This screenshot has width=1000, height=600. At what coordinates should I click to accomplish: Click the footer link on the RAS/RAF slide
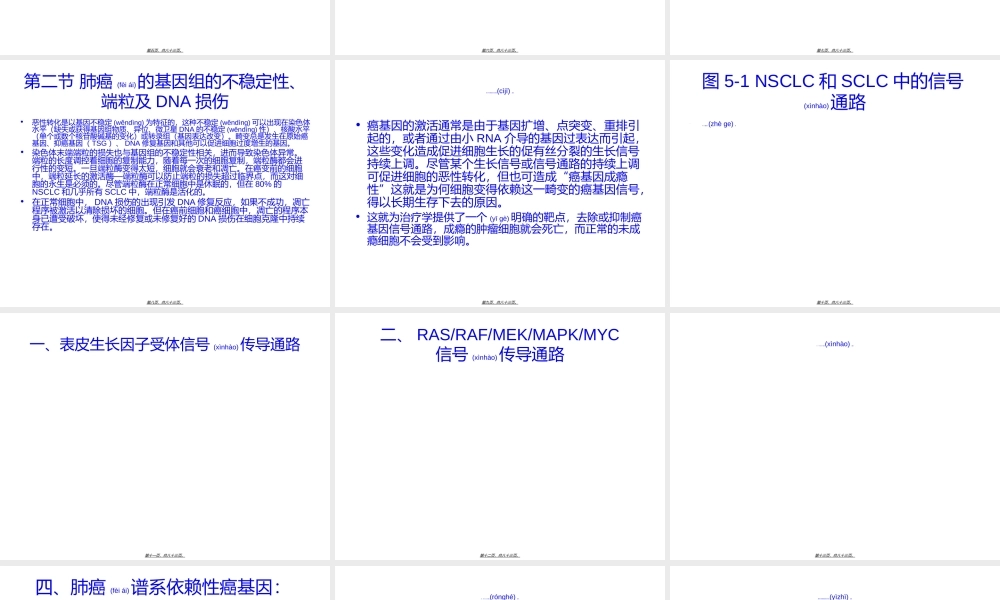(x=499, y=554)
